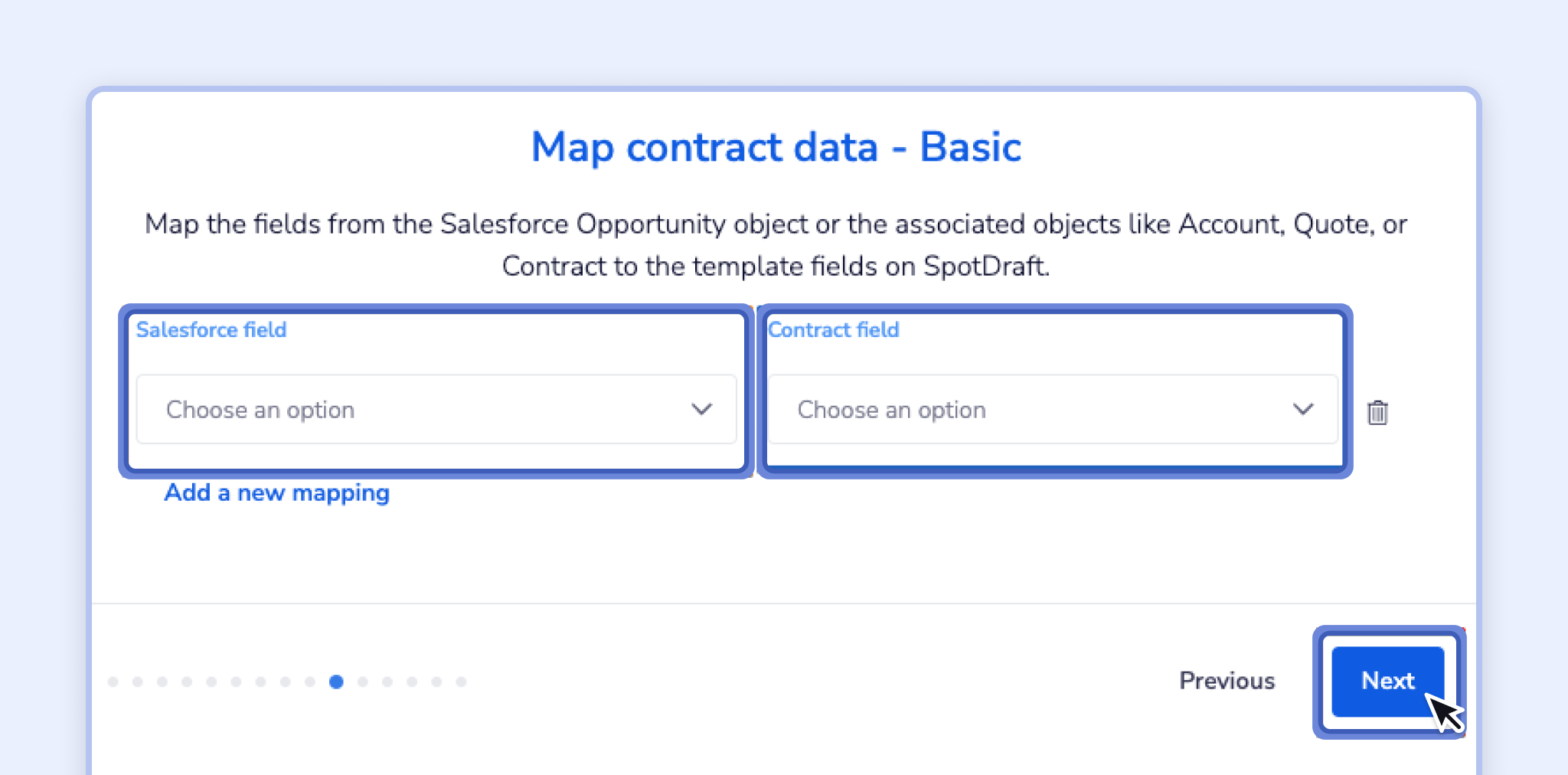
Task: Select the third step pagination dot
Action: [162, 682]
